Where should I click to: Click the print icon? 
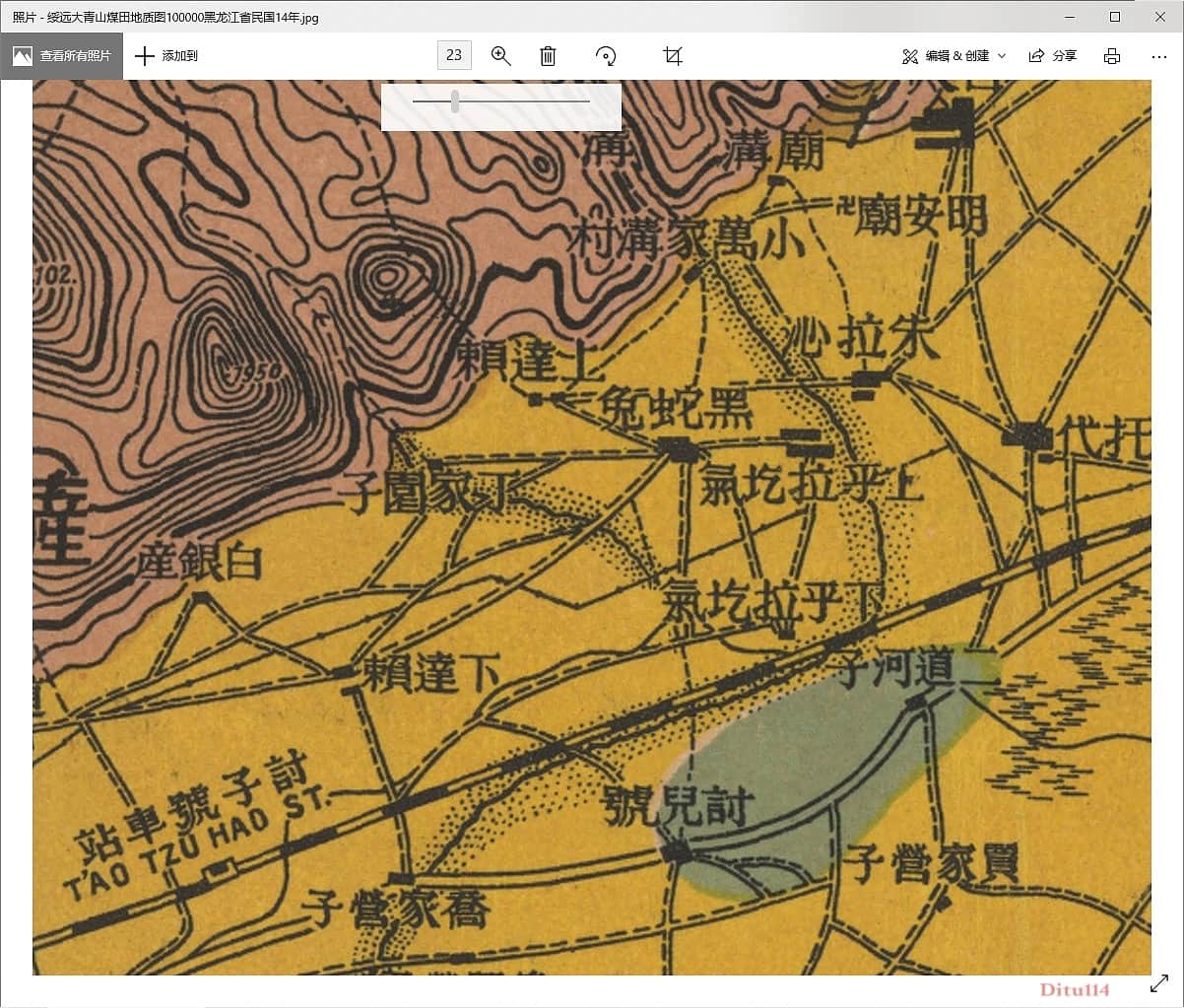coord(1112,56)
